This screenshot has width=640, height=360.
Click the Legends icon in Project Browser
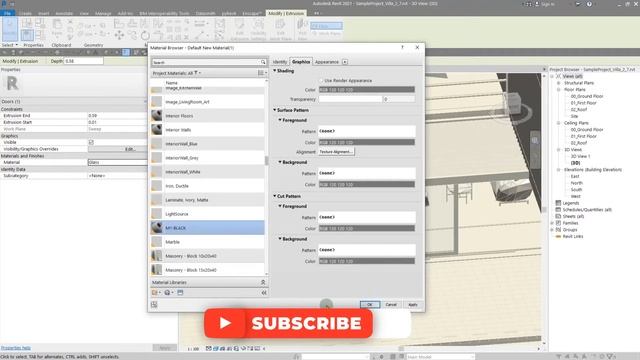click(558, 203)
